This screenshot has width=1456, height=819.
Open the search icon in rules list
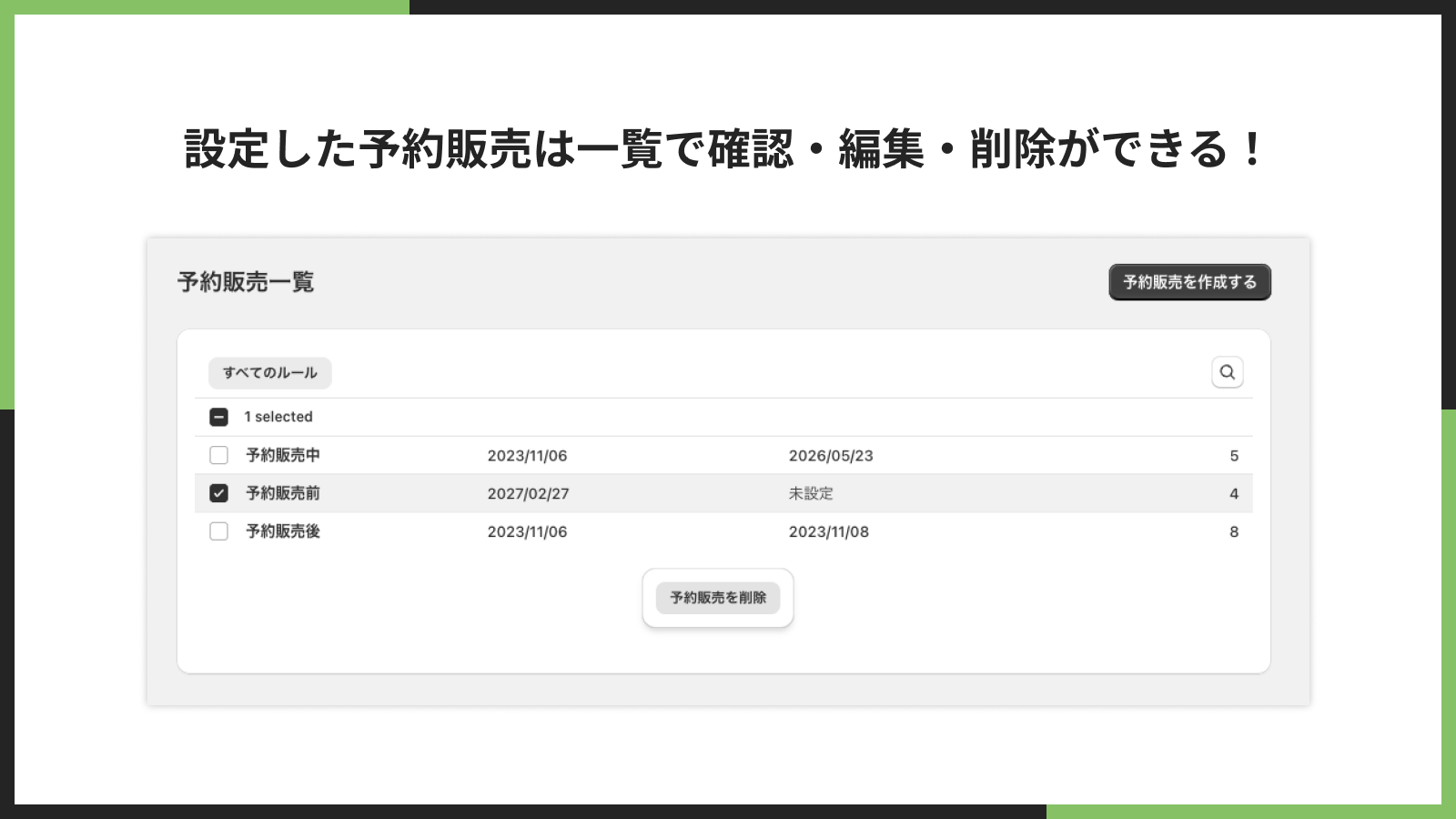coord(1227,372)
